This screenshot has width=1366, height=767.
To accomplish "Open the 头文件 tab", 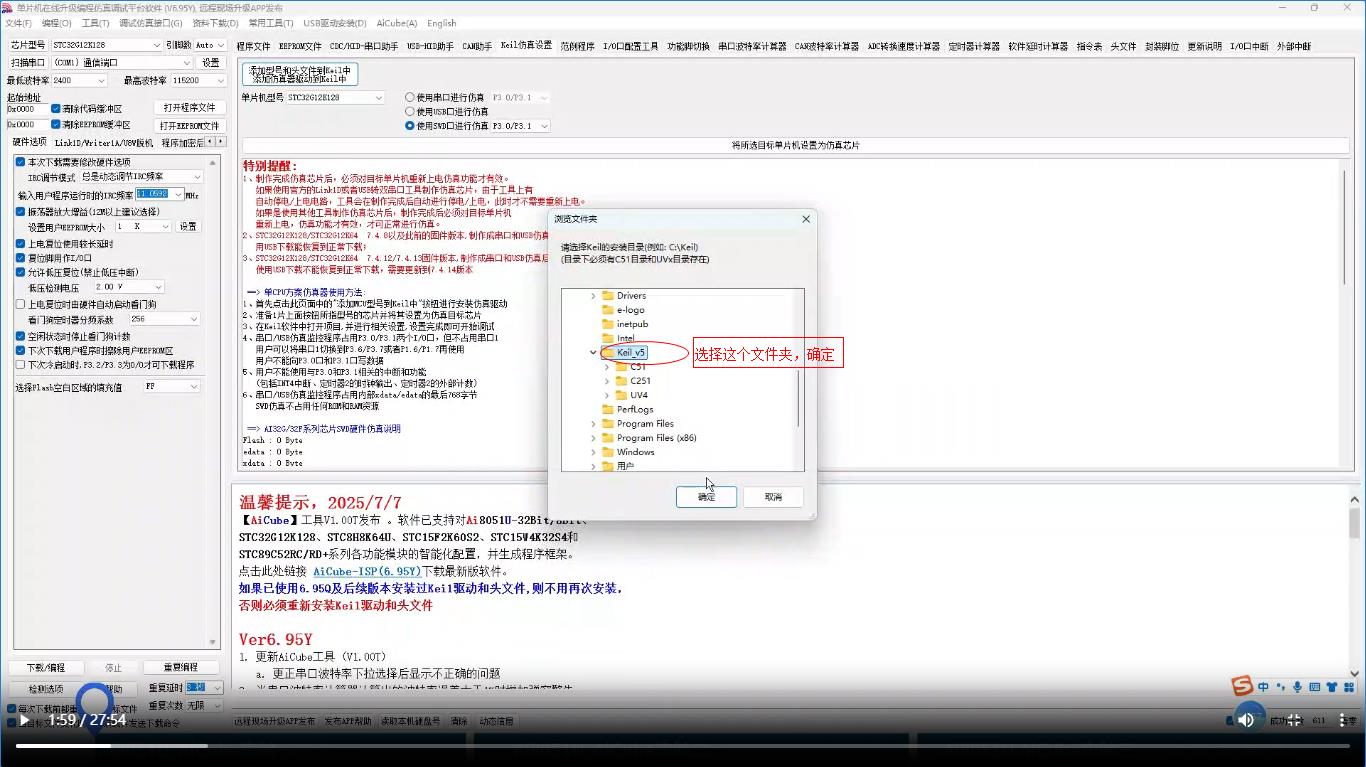I will coord(1123,46).
